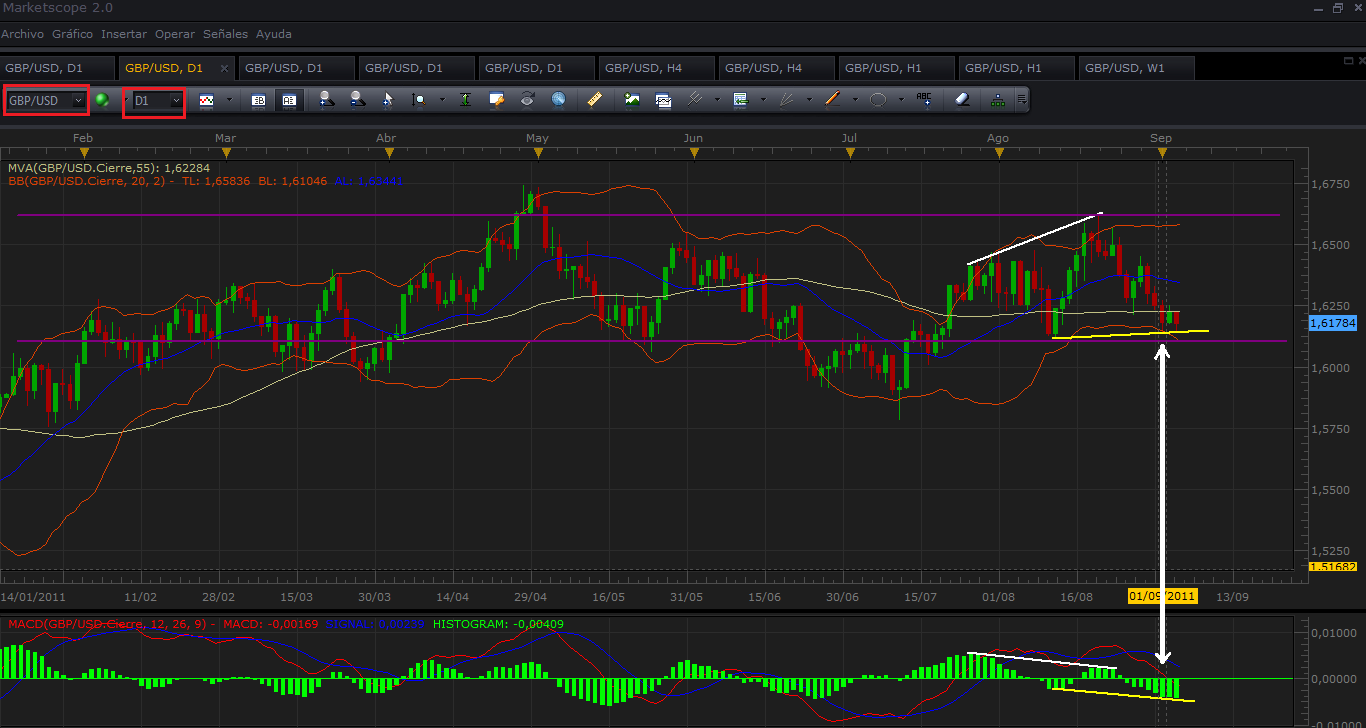Image resolution: width=1366 pixels, height=728 pixels.
Task: Click the add indicator picture icon
Action: pos(632,100)
